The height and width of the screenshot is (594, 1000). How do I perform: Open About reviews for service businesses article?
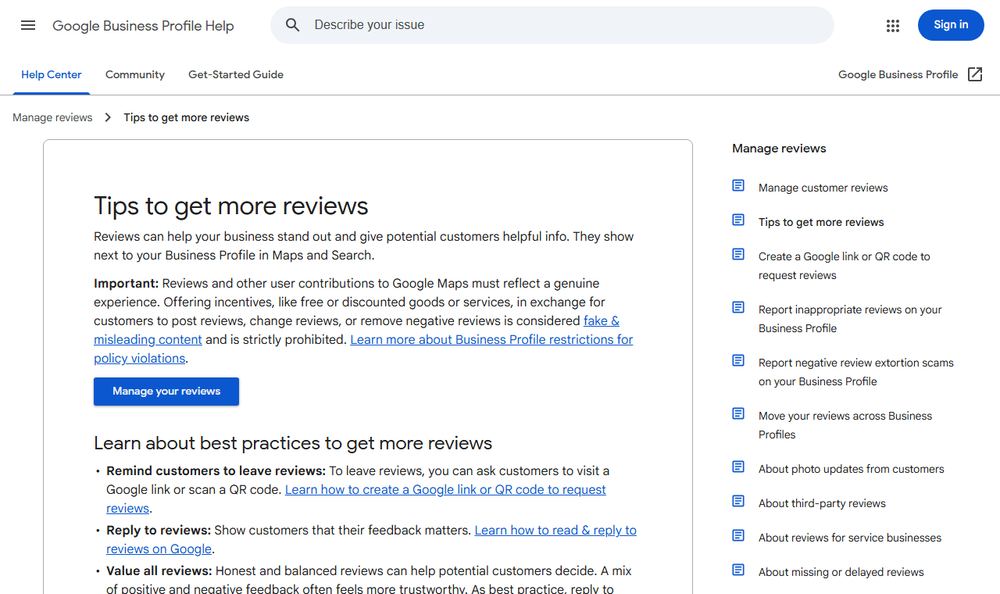point(849,538)
